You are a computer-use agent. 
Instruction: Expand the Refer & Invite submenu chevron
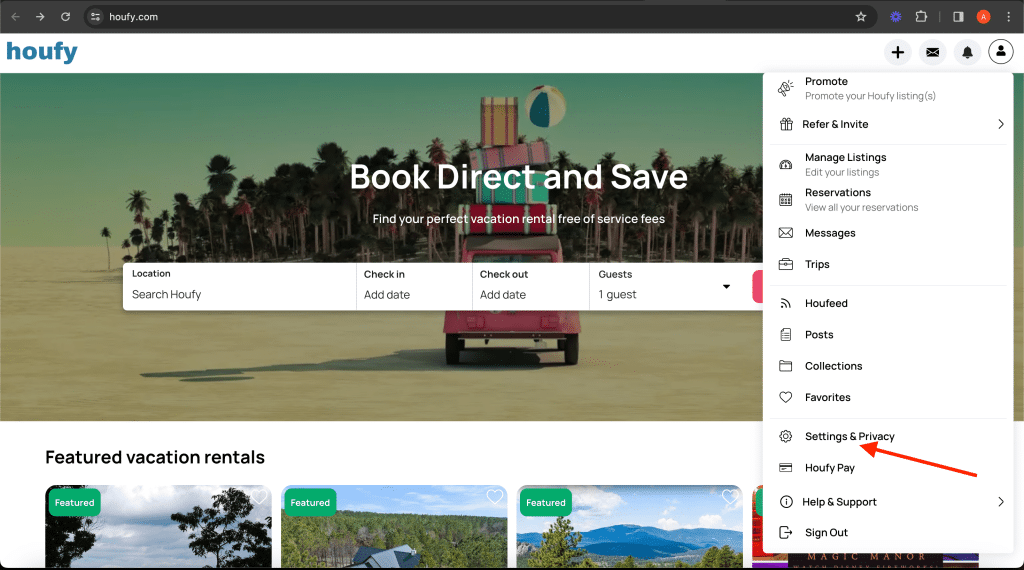click(x=1000, y=124)
